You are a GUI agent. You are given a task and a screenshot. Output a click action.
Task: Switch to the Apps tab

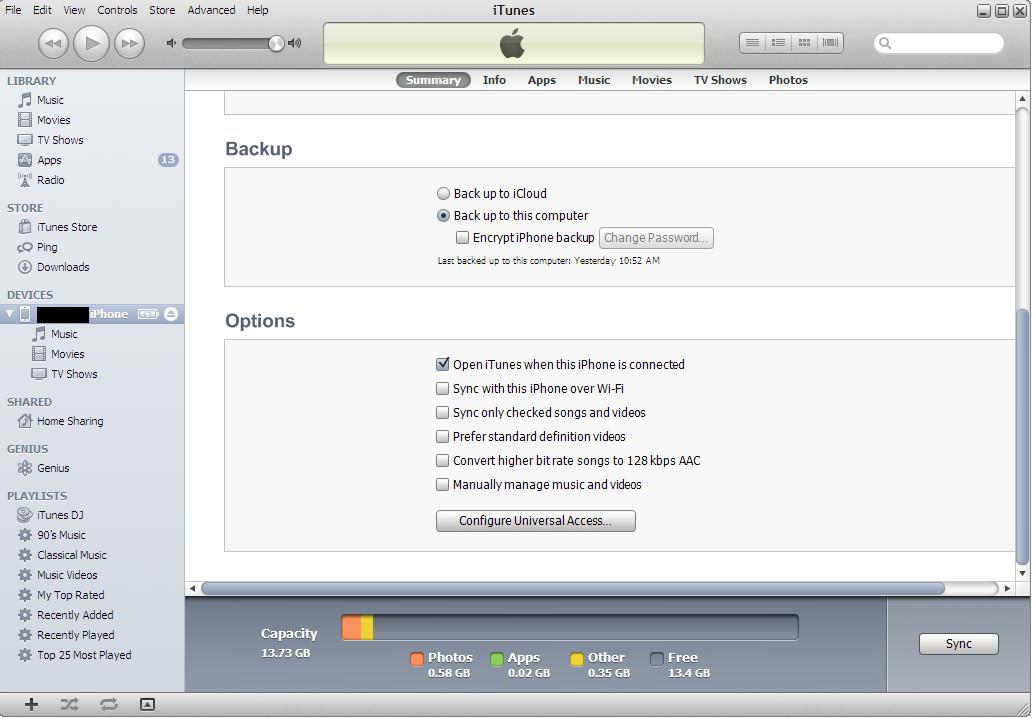tap(541, 79)
